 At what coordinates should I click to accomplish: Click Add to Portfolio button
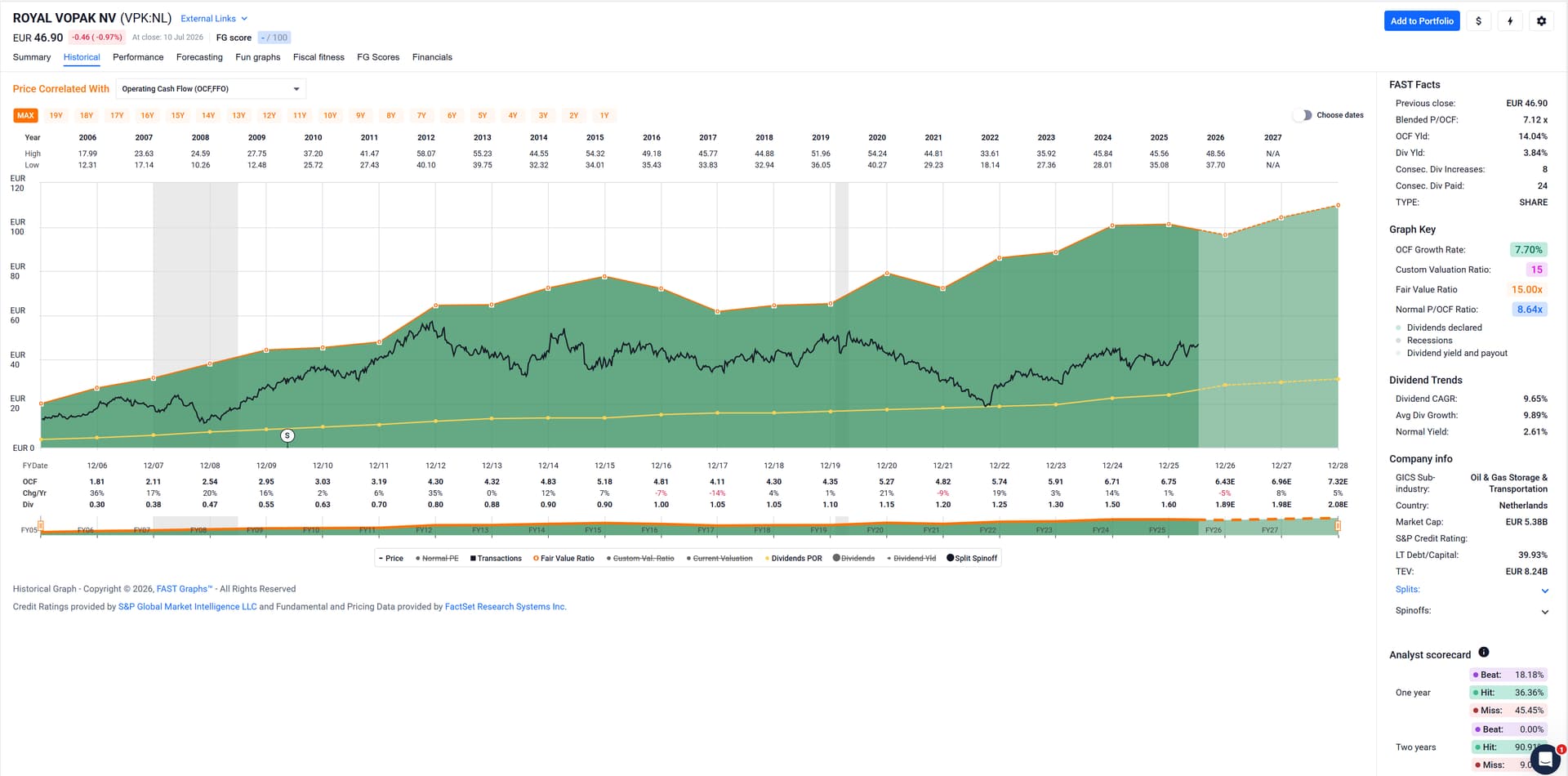1422,21
